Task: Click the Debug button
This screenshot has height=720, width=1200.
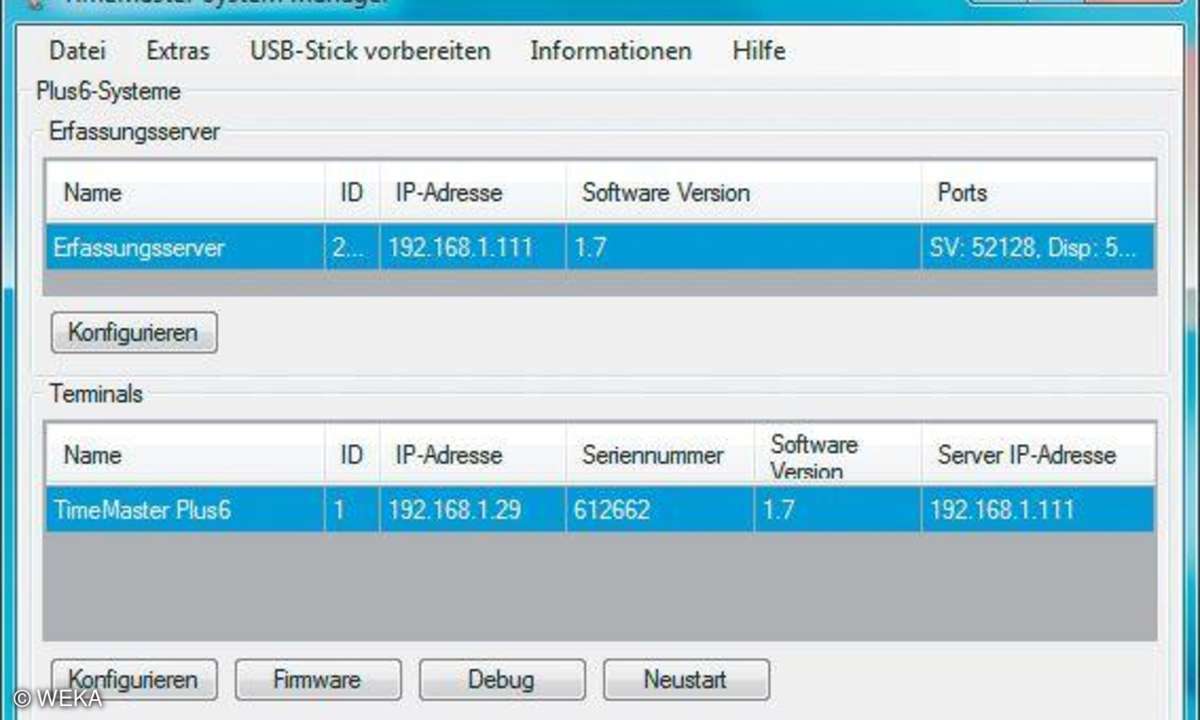Action: tap(501, 680)
